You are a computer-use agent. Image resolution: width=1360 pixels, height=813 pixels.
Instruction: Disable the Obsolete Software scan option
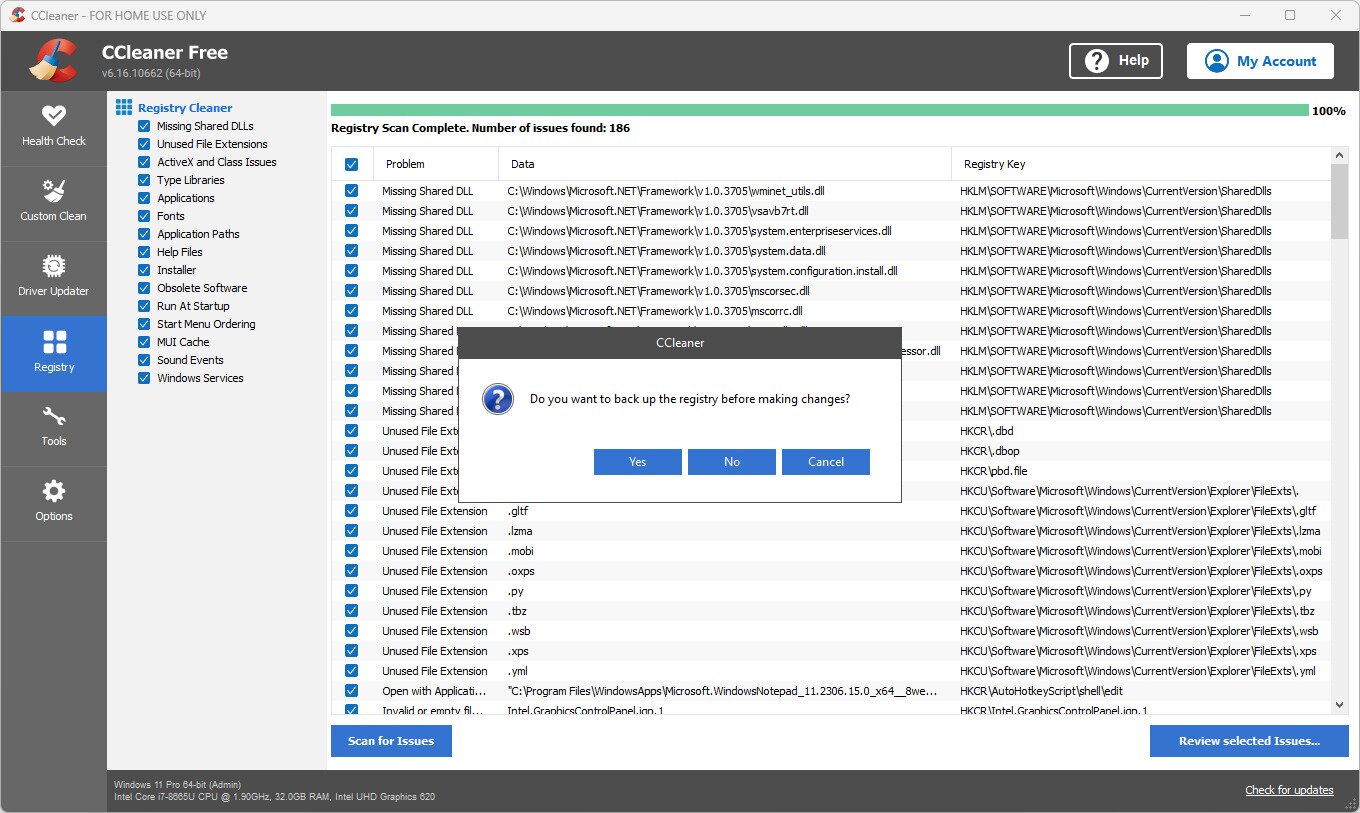(x=144, y=287)
